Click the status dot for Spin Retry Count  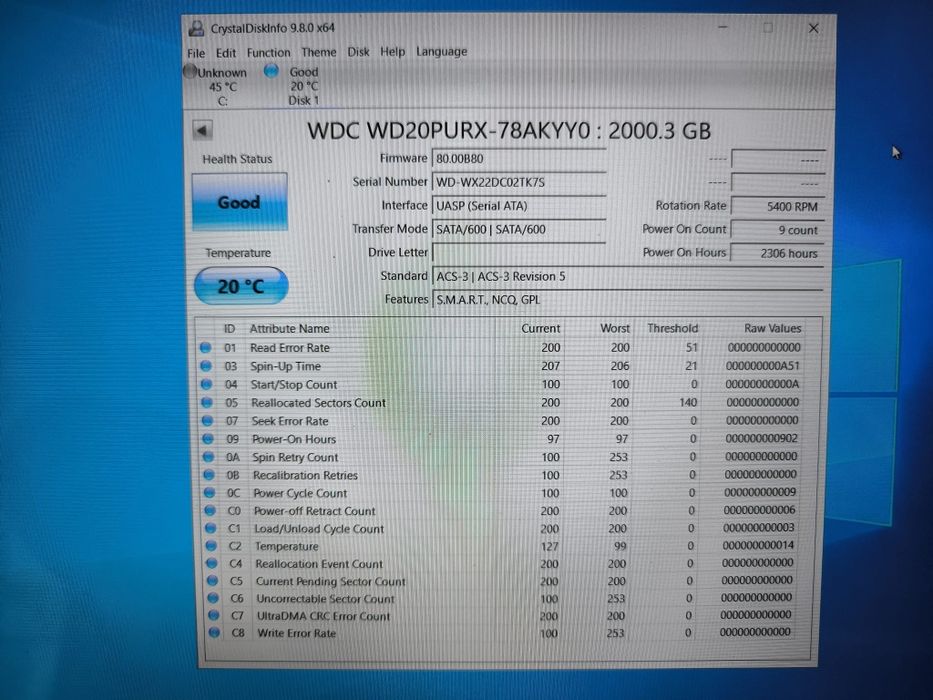tap(208, 457)
